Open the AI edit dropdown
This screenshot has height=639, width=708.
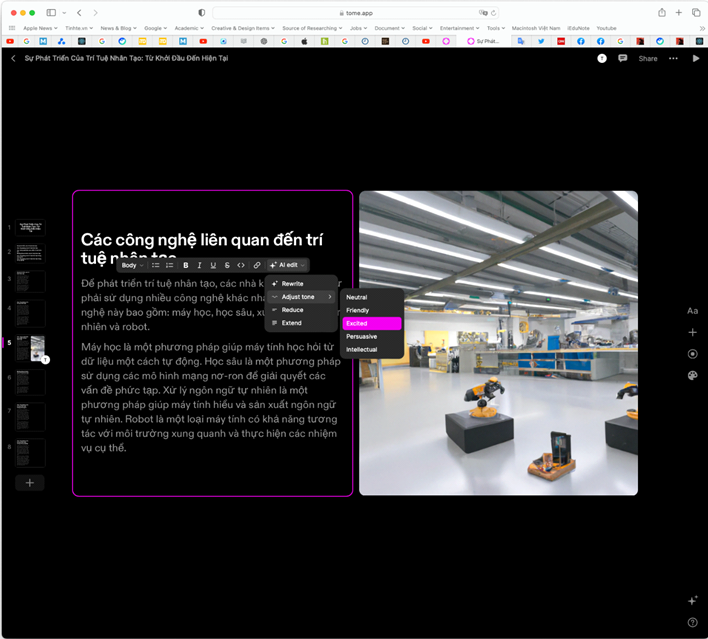point(287,265)
